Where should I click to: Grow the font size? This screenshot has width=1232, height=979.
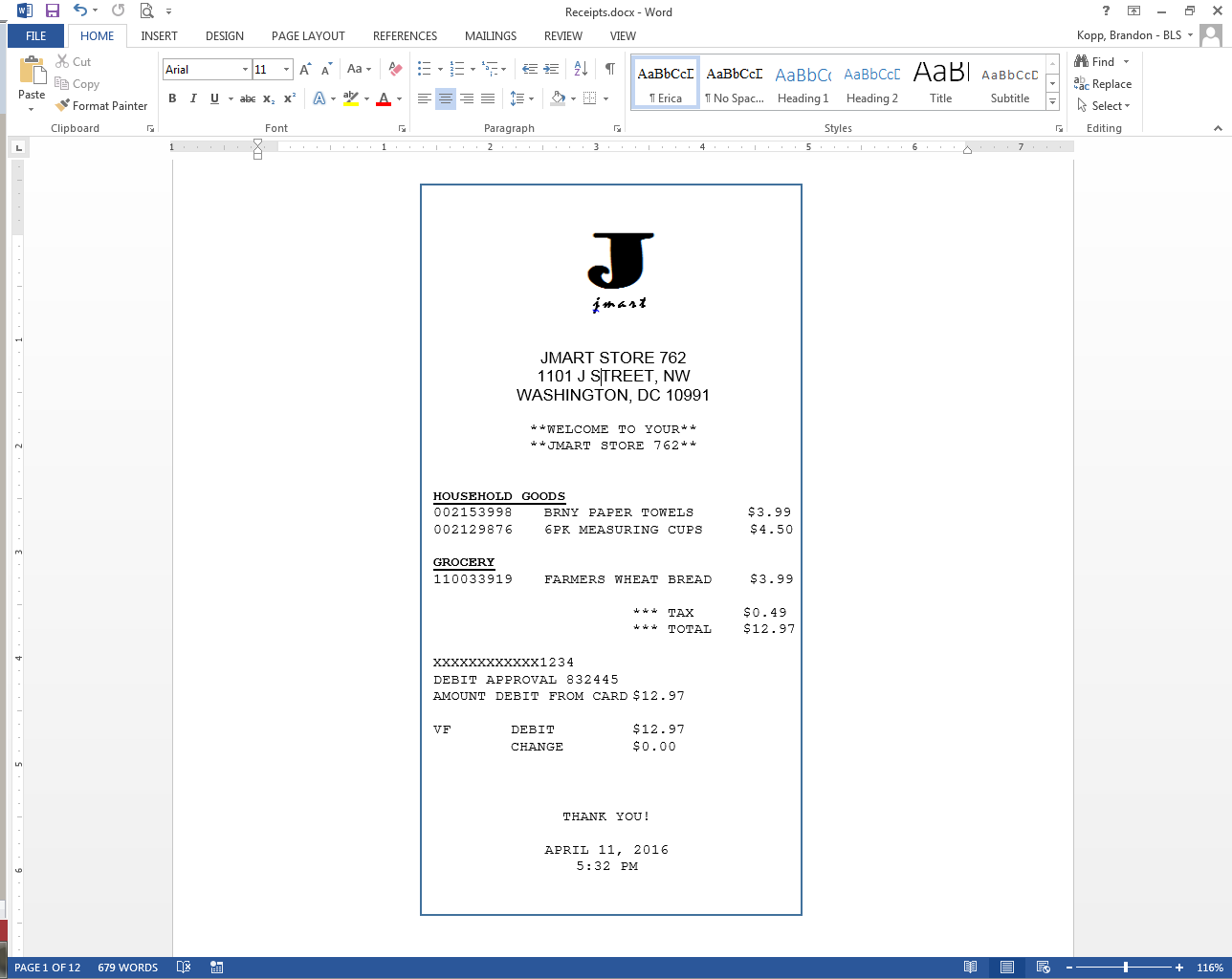pos(305,70)
